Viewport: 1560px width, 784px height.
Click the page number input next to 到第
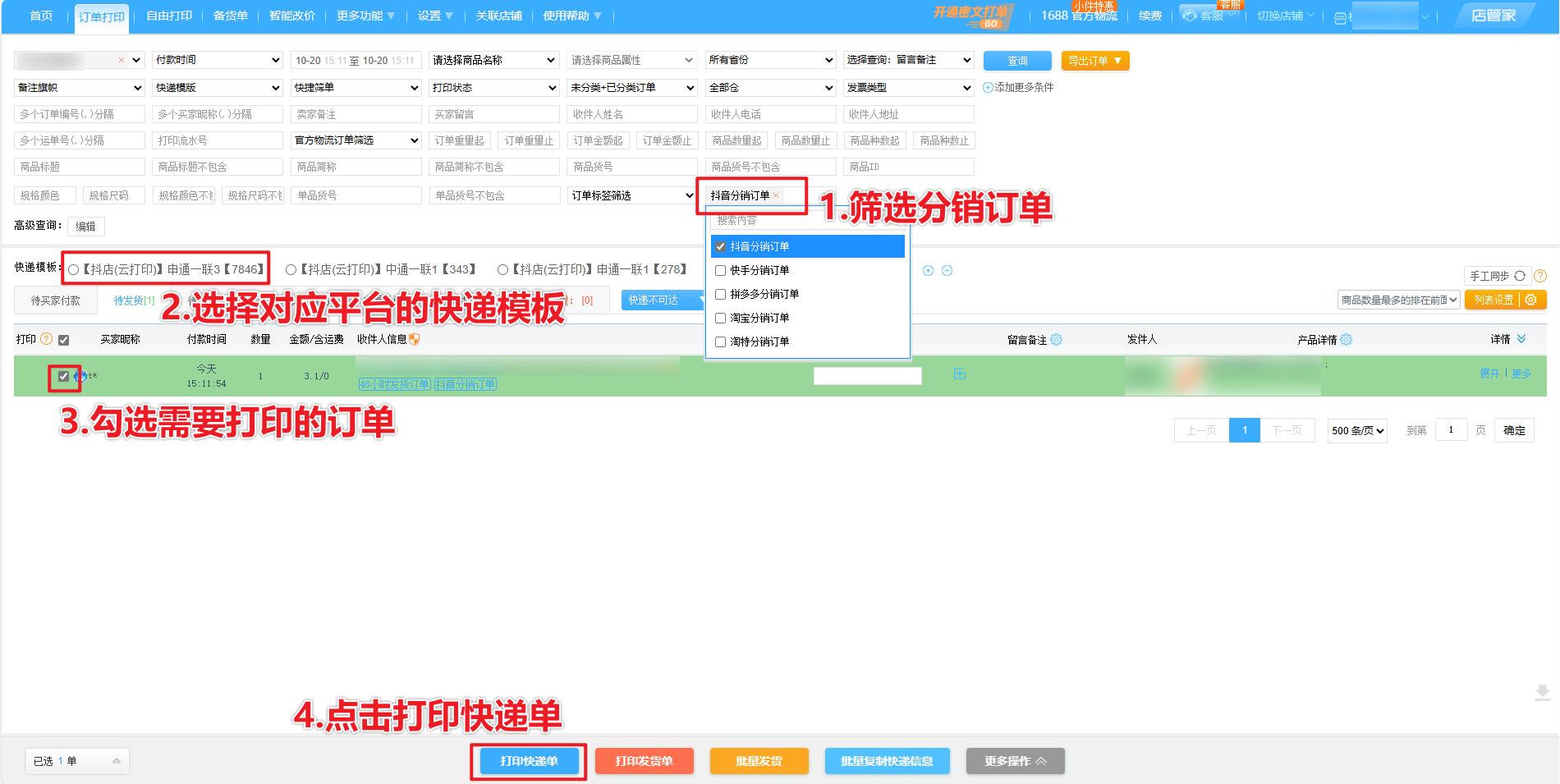coord(1451,430)
